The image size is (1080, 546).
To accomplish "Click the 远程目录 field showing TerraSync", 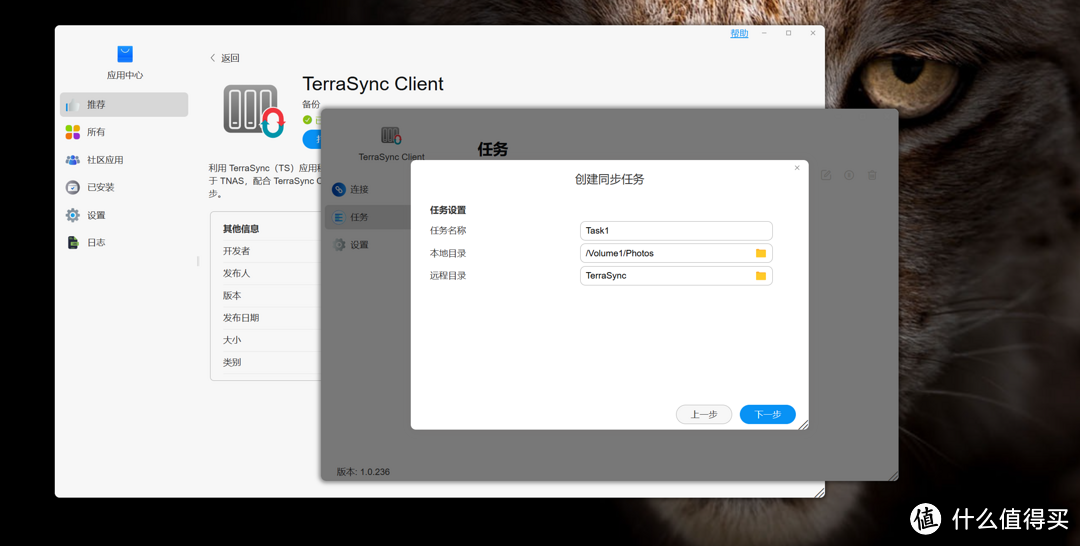I will click(x=676, y=275).
